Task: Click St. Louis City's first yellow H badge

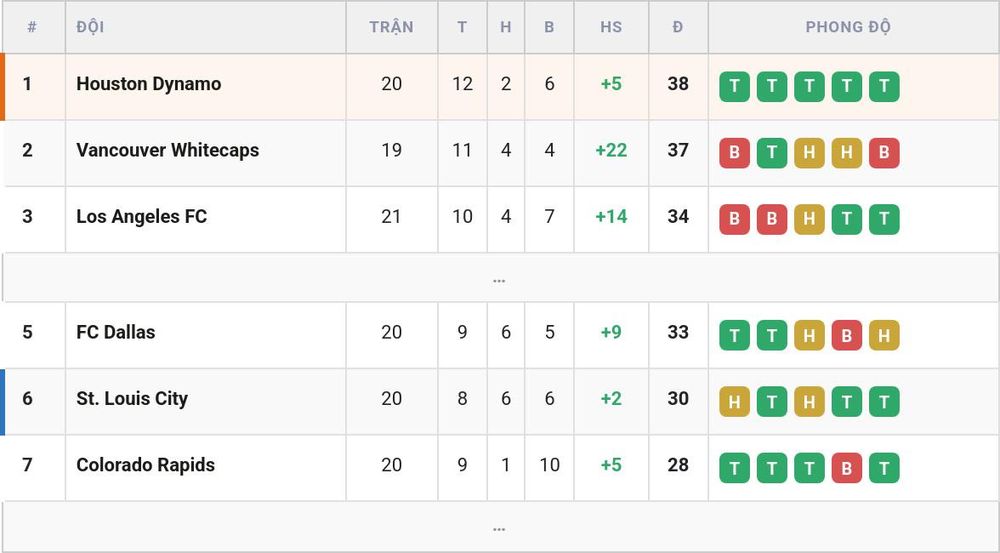Action: (x=734, y=402)
